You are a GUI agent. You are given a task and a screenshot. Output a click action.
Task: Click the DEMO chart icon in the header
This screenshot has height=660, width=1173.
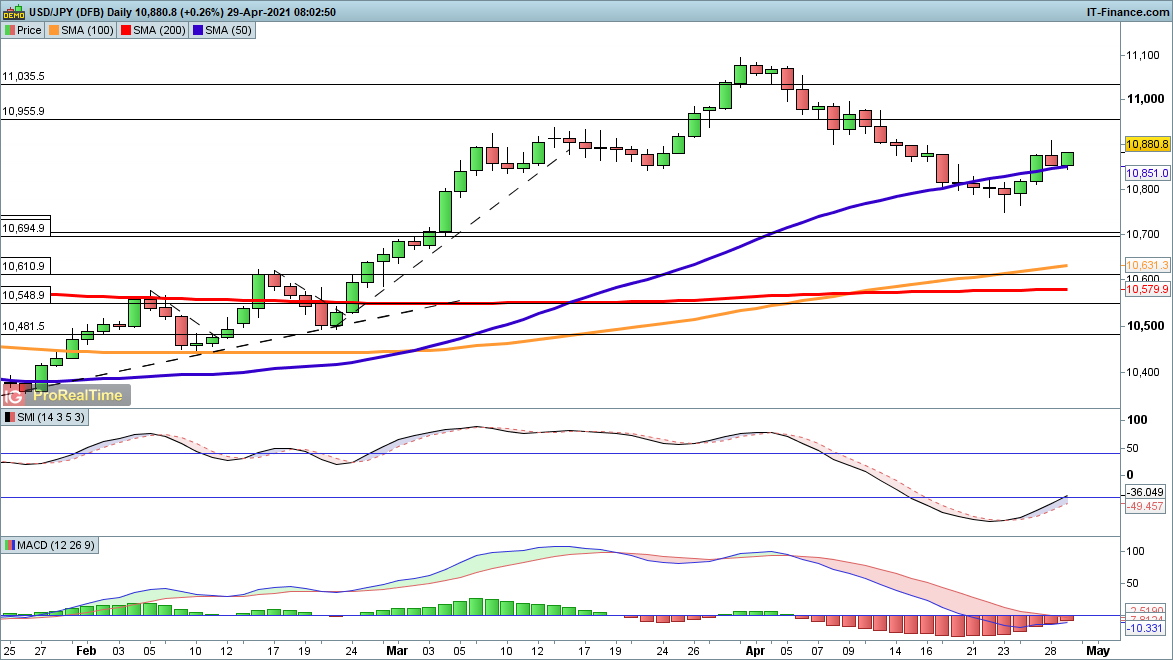point(13,11)
